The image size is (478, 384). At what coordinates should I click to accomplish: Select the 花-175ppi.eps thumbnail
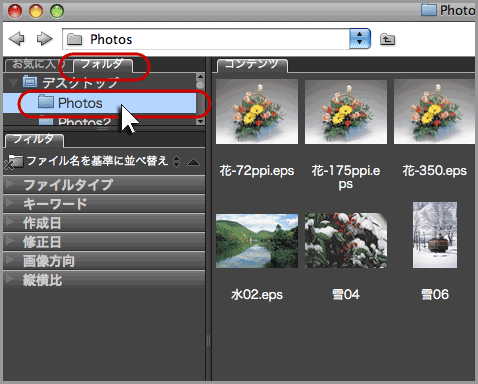(346, 112)
